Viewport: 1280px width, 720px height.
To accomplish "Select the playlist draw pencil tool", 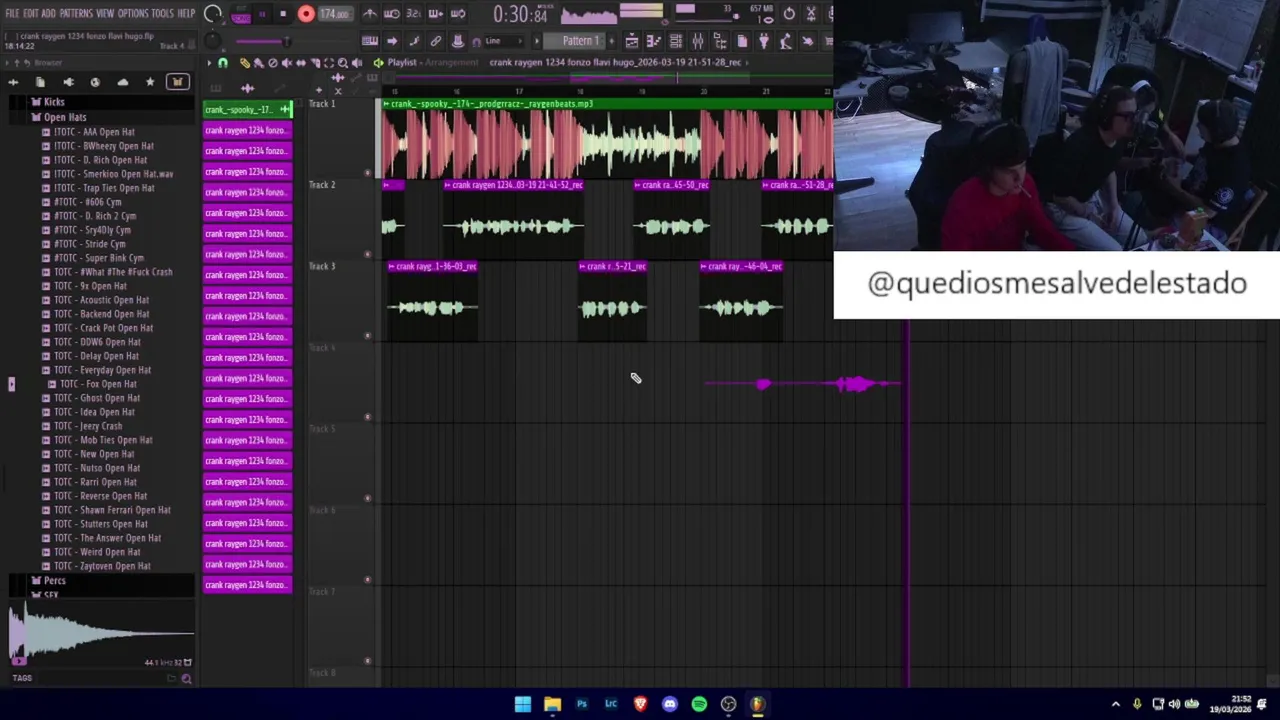I will 244,63.
